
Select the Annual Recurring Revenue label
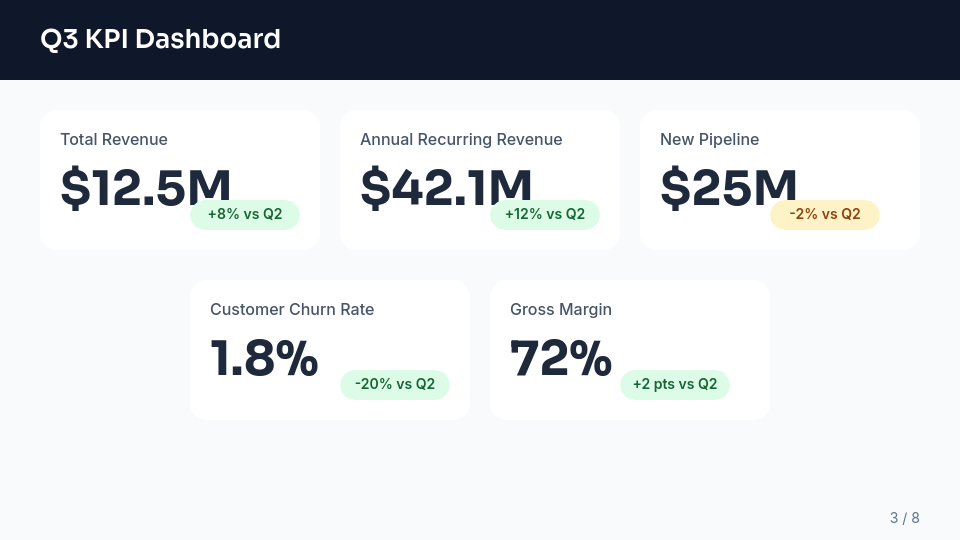(x=461, y=139)
